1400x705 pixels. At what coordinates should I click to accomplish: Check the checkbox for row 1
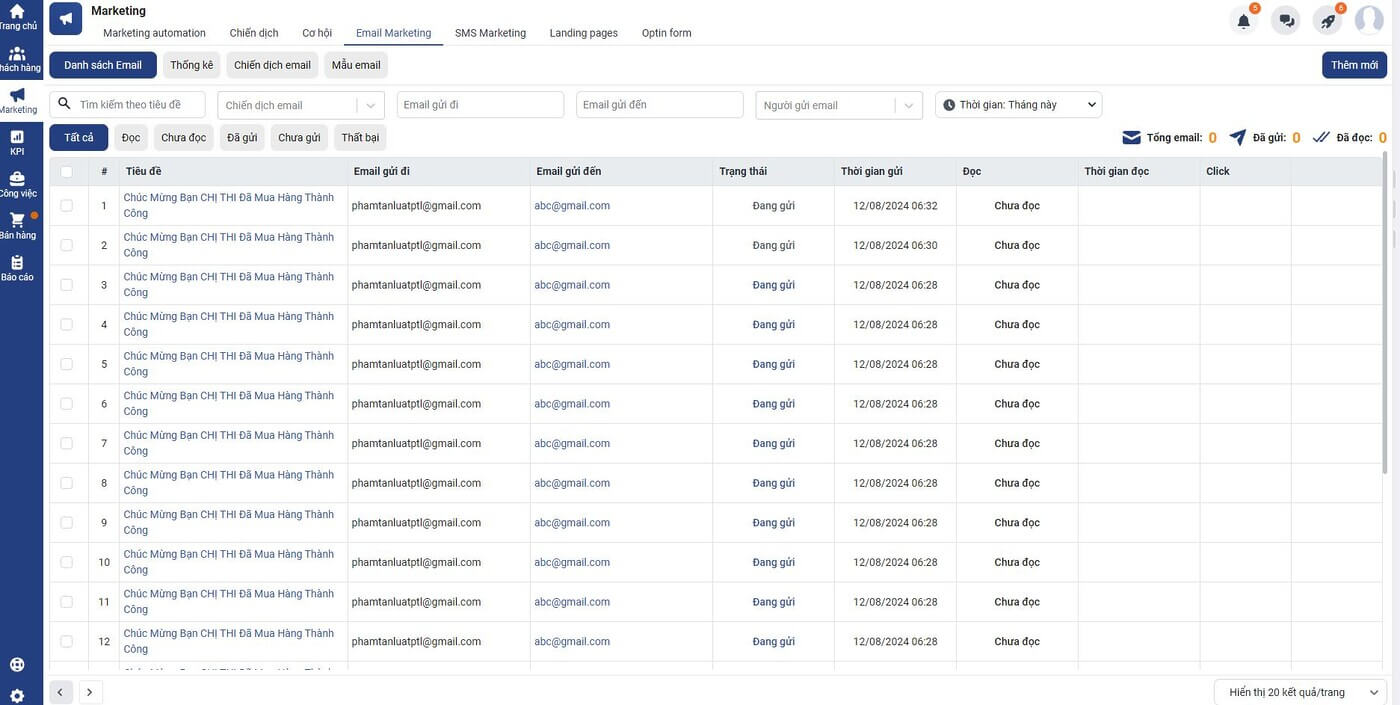tap(67, 206)
